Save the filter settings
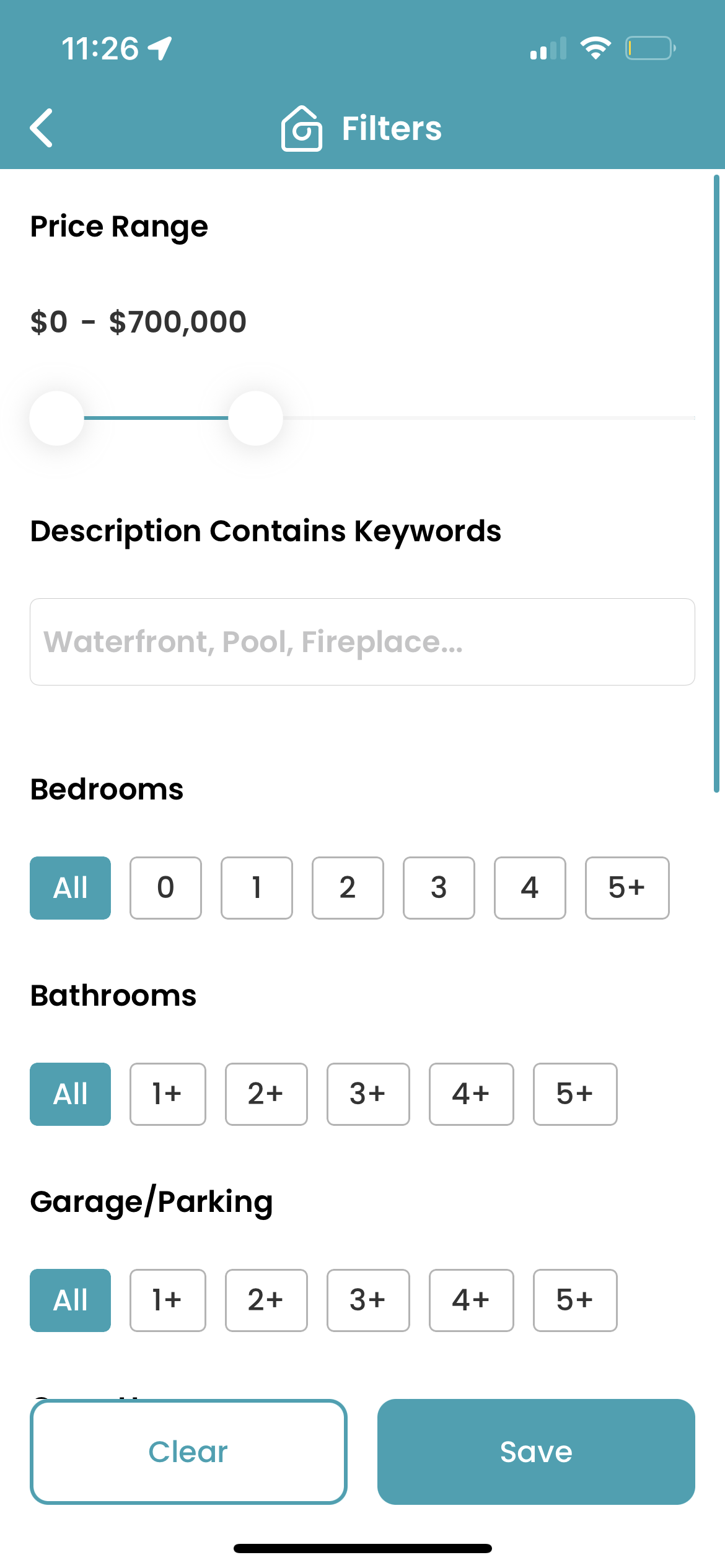Viewport: 725px width, 1568px height. [x=536, y=1452]
